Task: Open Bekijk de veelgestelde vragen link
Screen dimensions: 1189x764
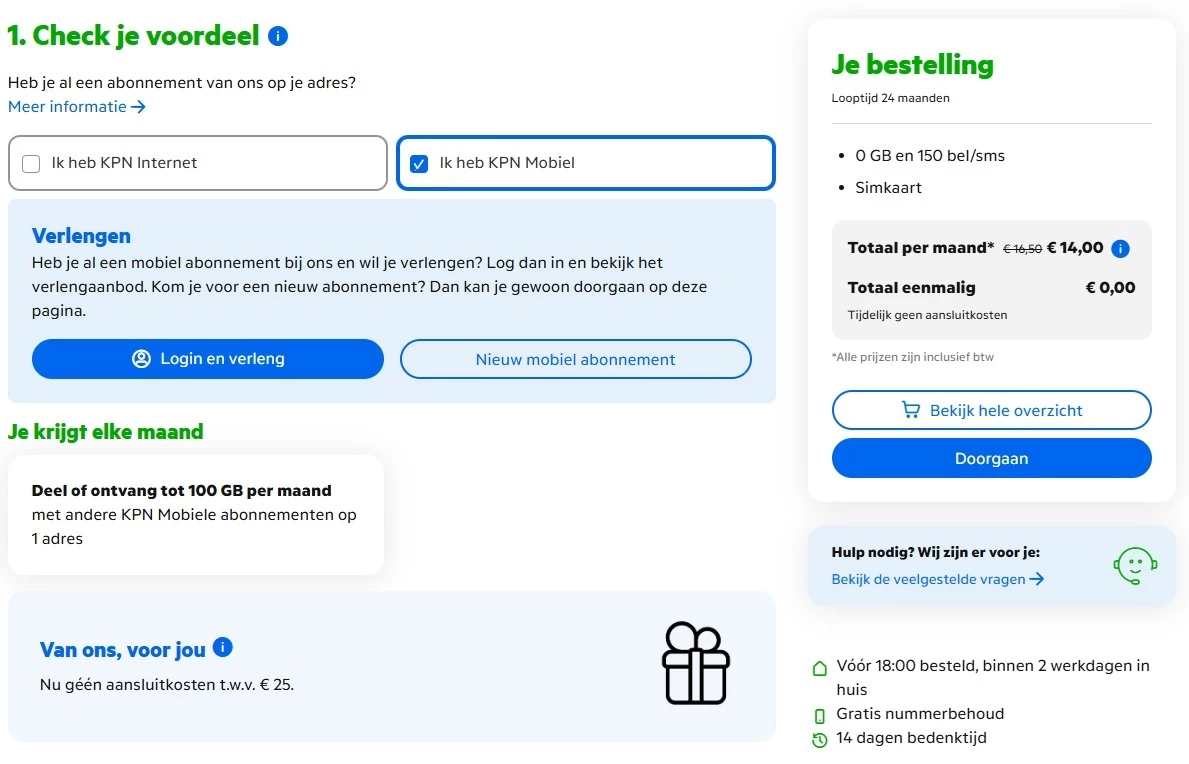Action: (x=937, y=579)
